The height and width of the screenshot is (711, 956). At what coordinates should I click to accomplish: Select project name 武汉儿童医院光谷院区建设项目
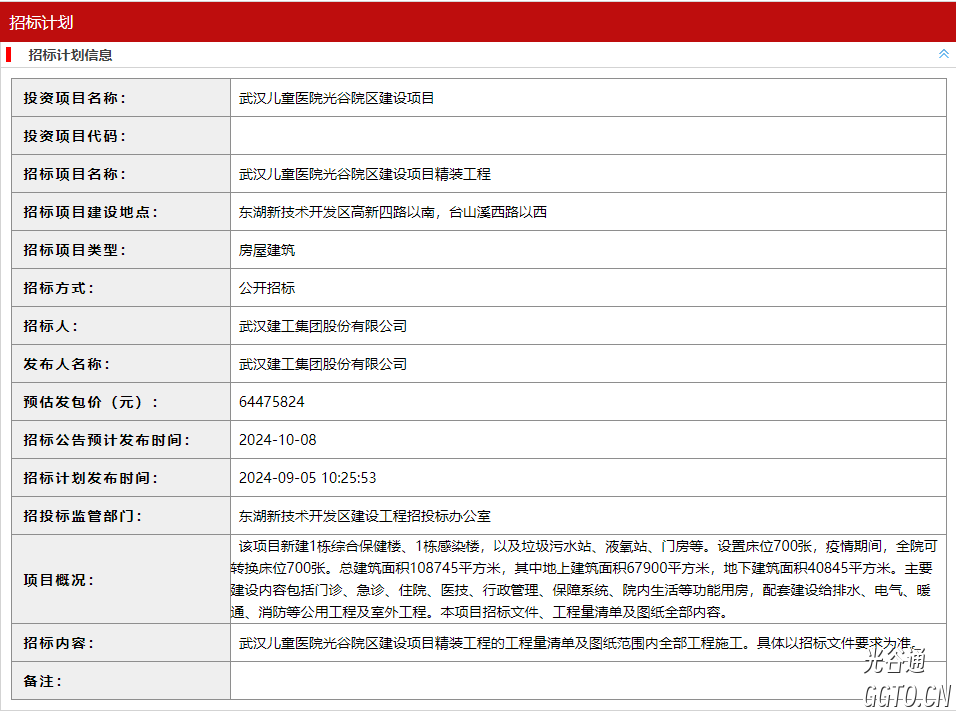coord(336,98)
